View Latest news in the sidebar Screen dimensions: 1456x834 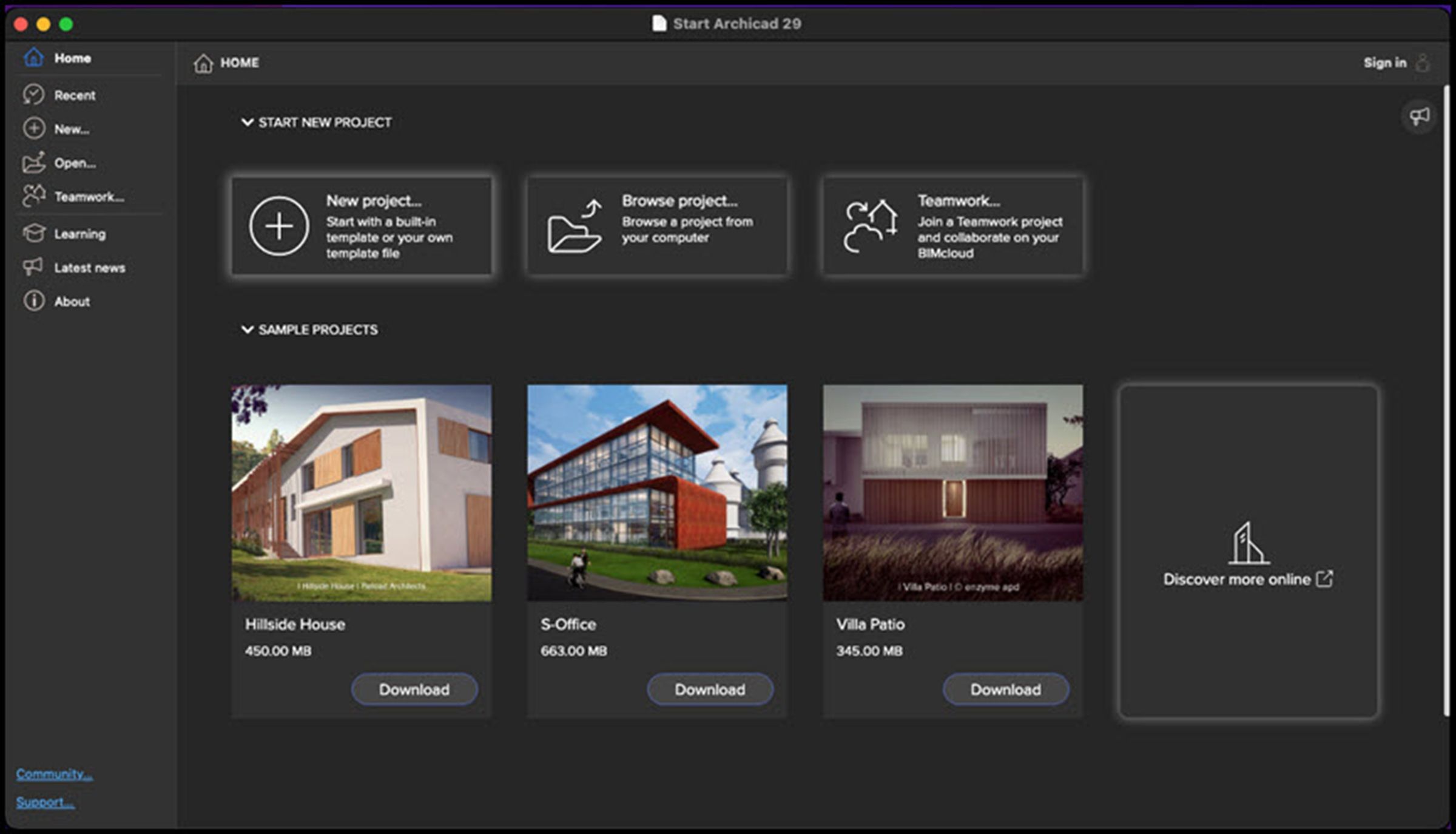pyautogui.click(x=90, y=268)
